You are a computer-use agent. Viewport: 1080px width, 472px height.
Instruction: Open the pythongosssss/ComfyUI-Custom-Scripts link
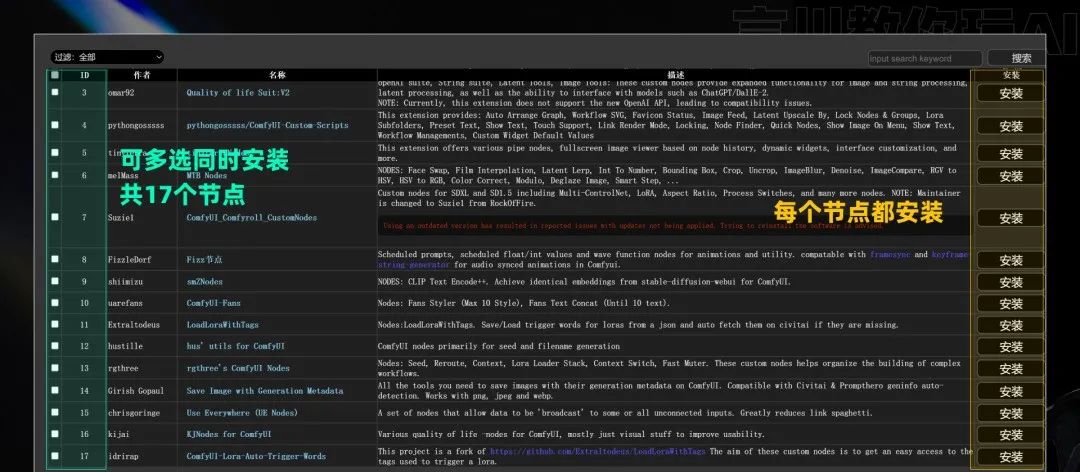pos(267,125)
